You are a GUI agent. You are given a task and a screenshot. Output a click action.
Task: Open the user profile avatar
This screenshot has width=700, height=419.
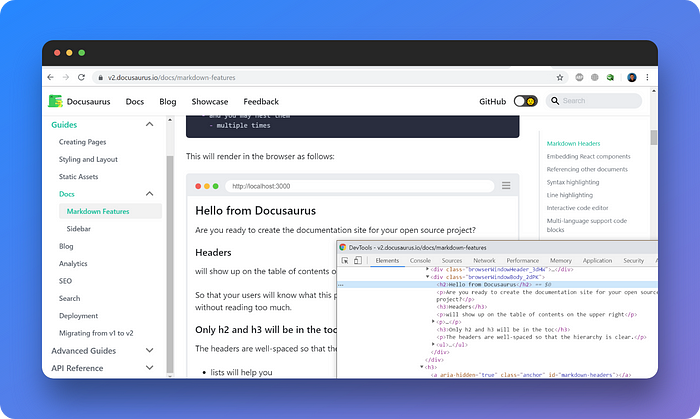632,77
